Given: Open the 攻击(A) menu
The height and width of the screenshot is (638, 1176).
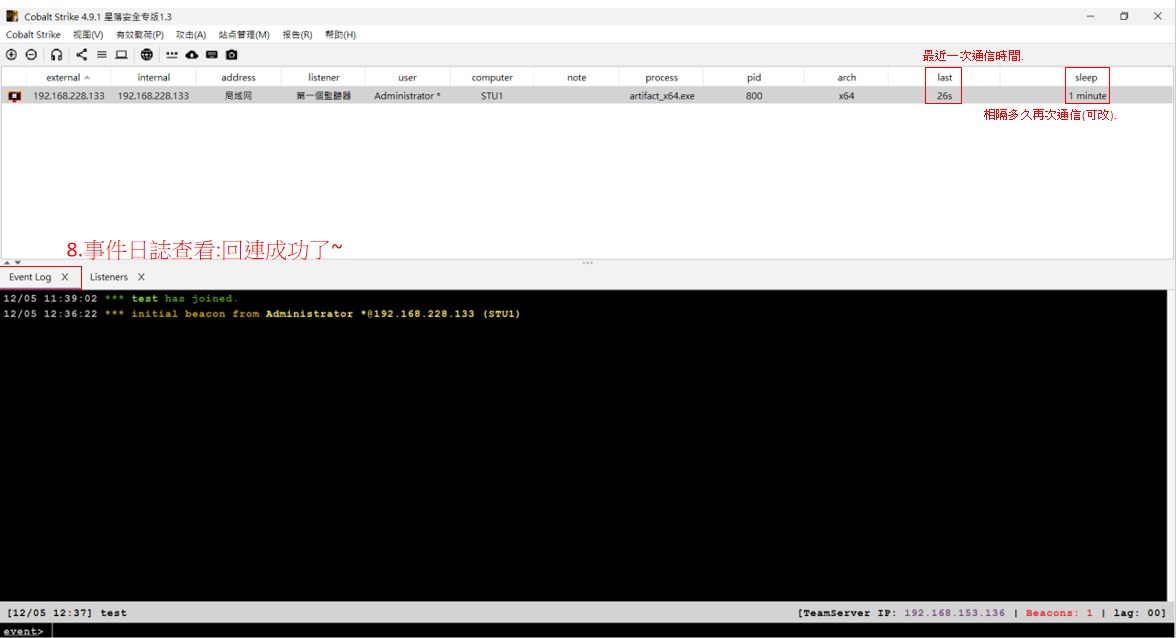Looking at the screenshot, I should 190,34.
